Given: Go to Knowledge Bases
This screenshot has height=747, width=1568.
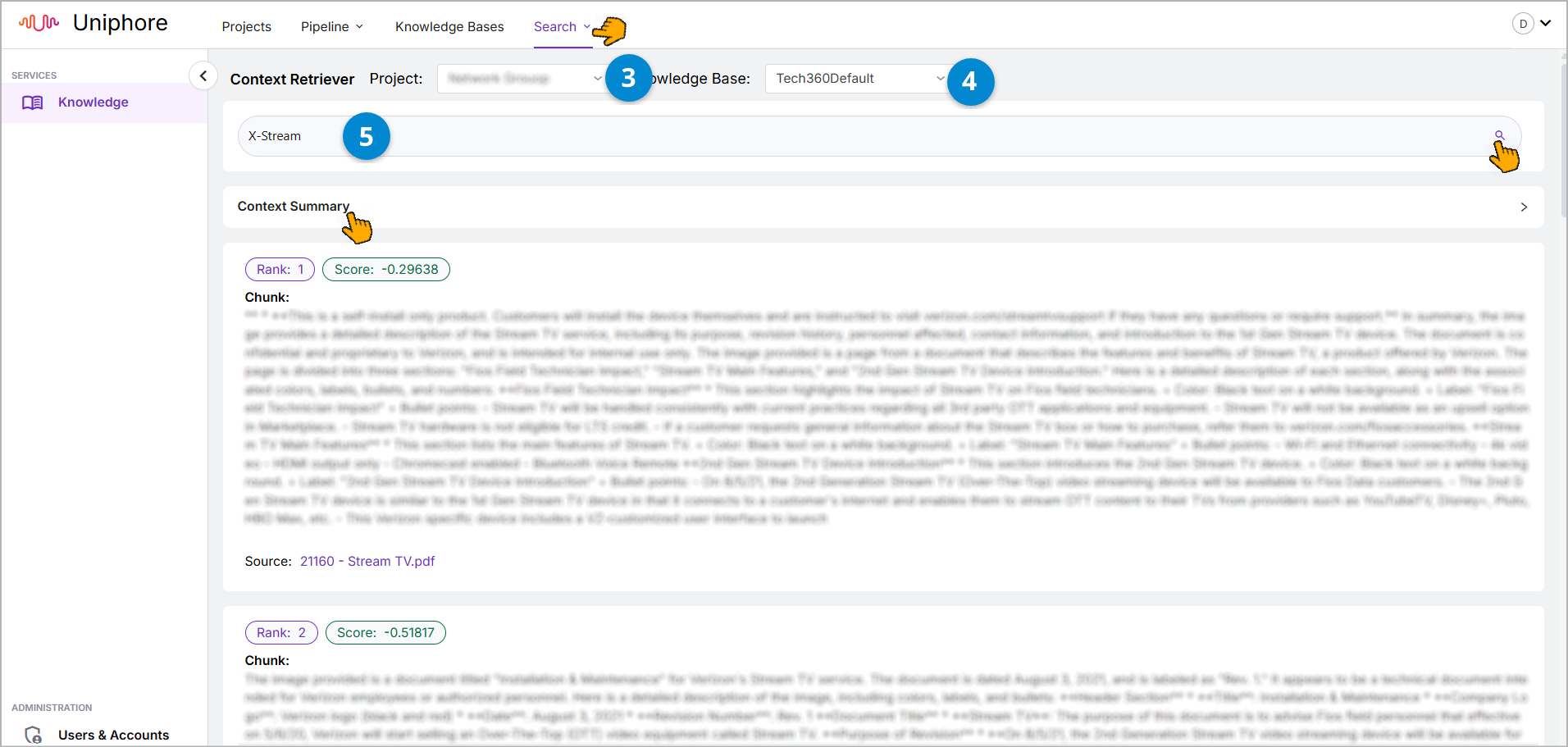Looking at the screenshot, I should (449, 26).
